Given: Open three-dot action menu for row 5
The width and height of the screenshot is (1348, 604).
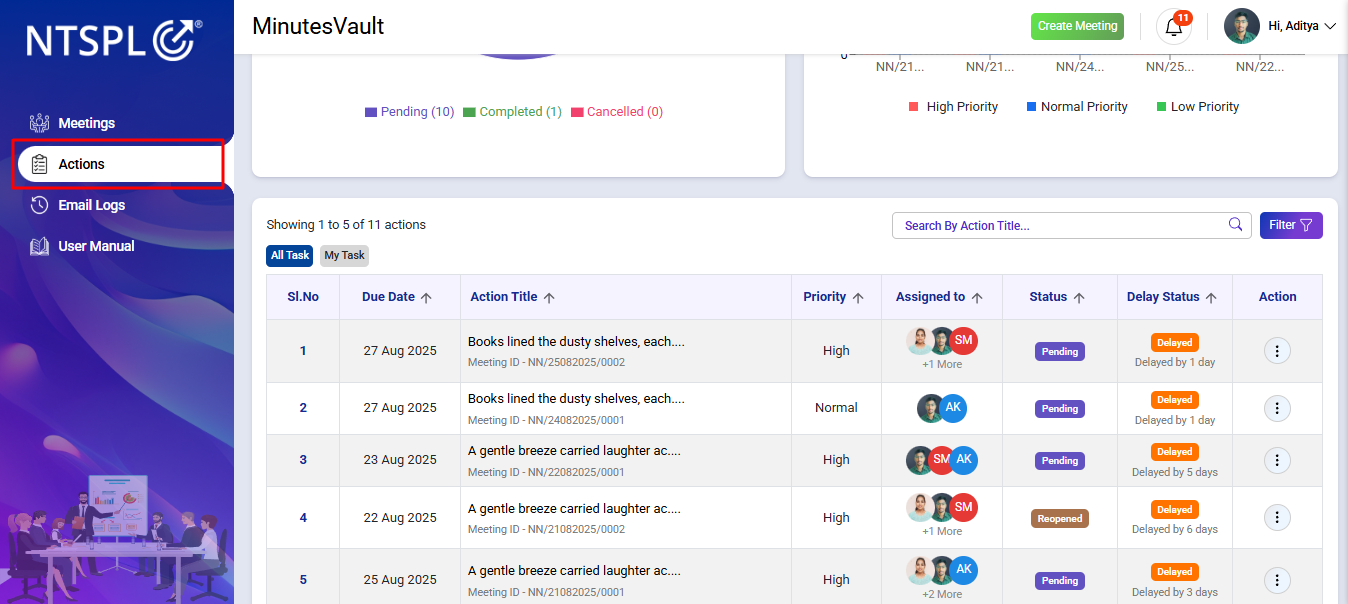Looking at the screenshot, I should click(1277, 580).
